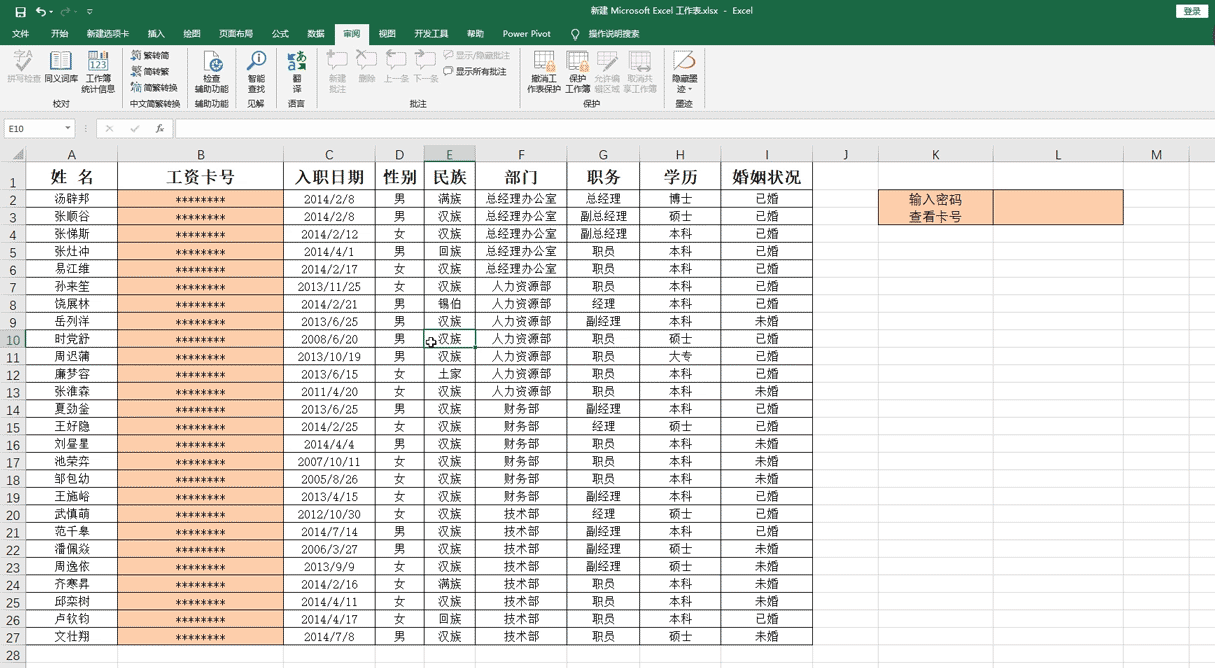Open the Name Box dropdown arrow
This screenshot has width=1215, height=668.
(x=68, y=129)
